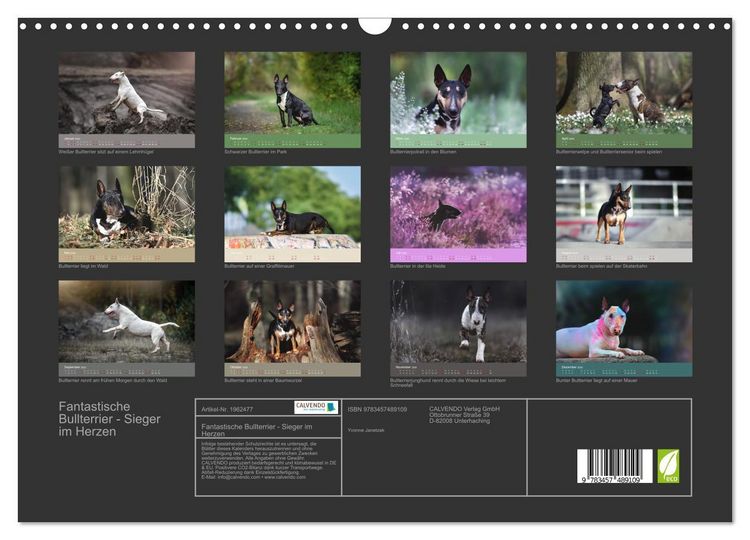Click caption 'Schwarzer Bullterrier im Park'
This screenshot has width=750, height=540.
point(255,152)
